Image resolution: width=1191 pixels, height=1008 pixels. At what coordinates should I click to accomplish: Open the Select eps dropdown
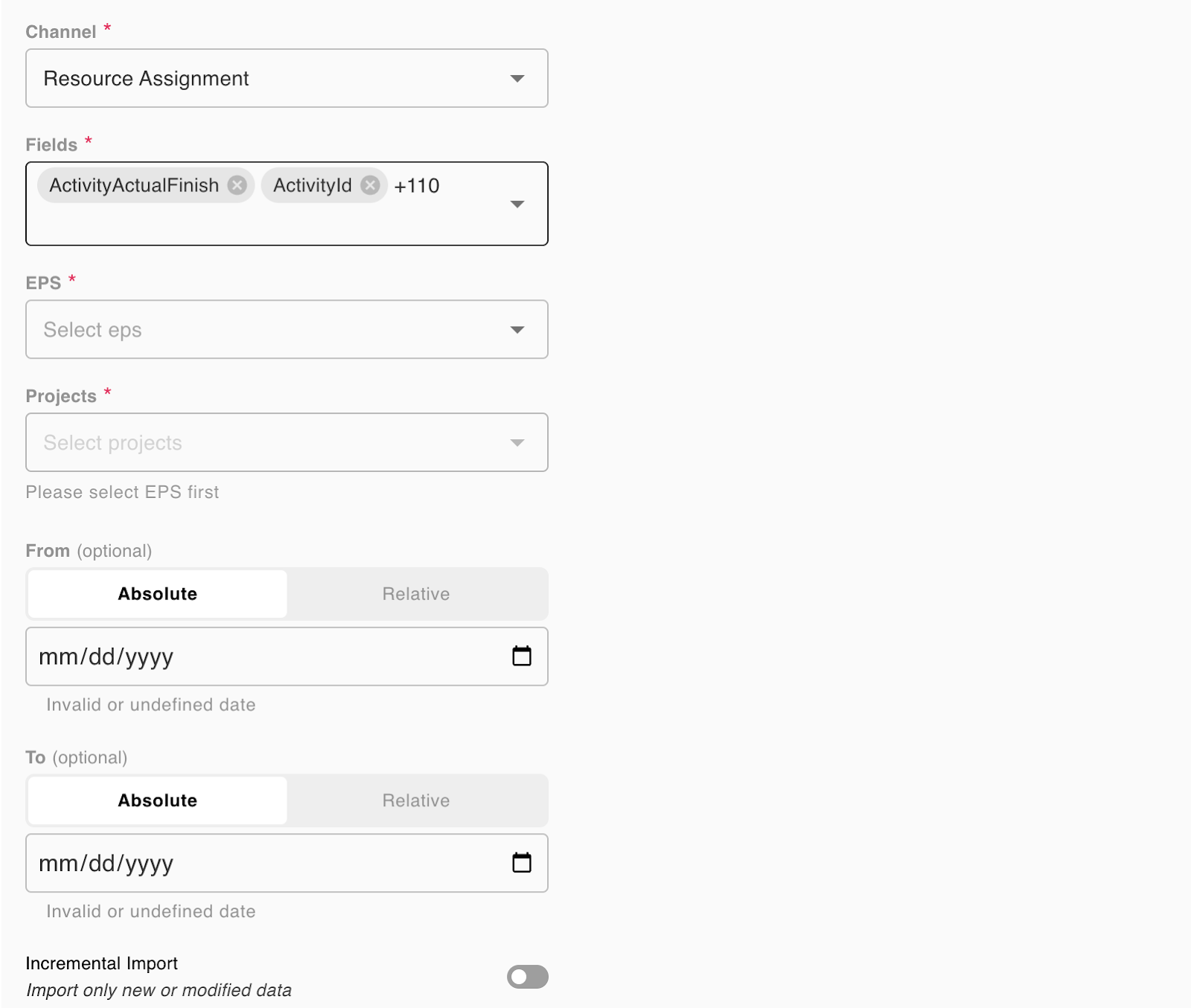pyautogui.click(x=287, y=330)
